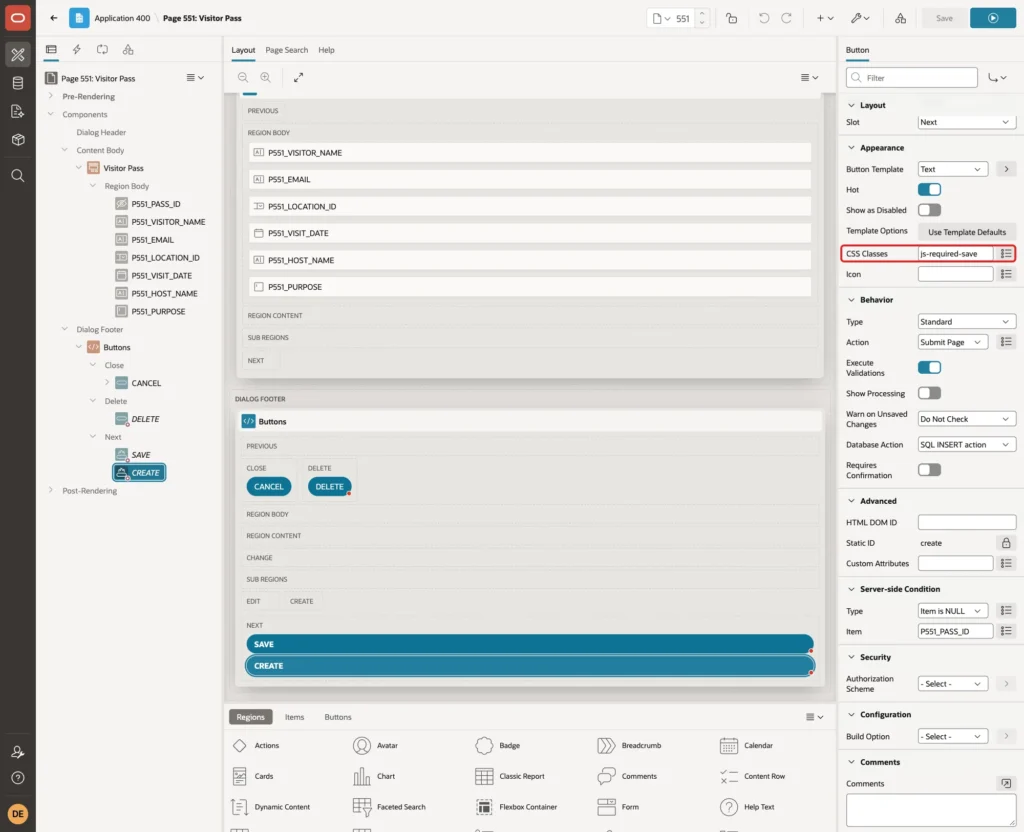Open the Build Option dropdown
1024x832 pixels.
[x=952, y=737]
